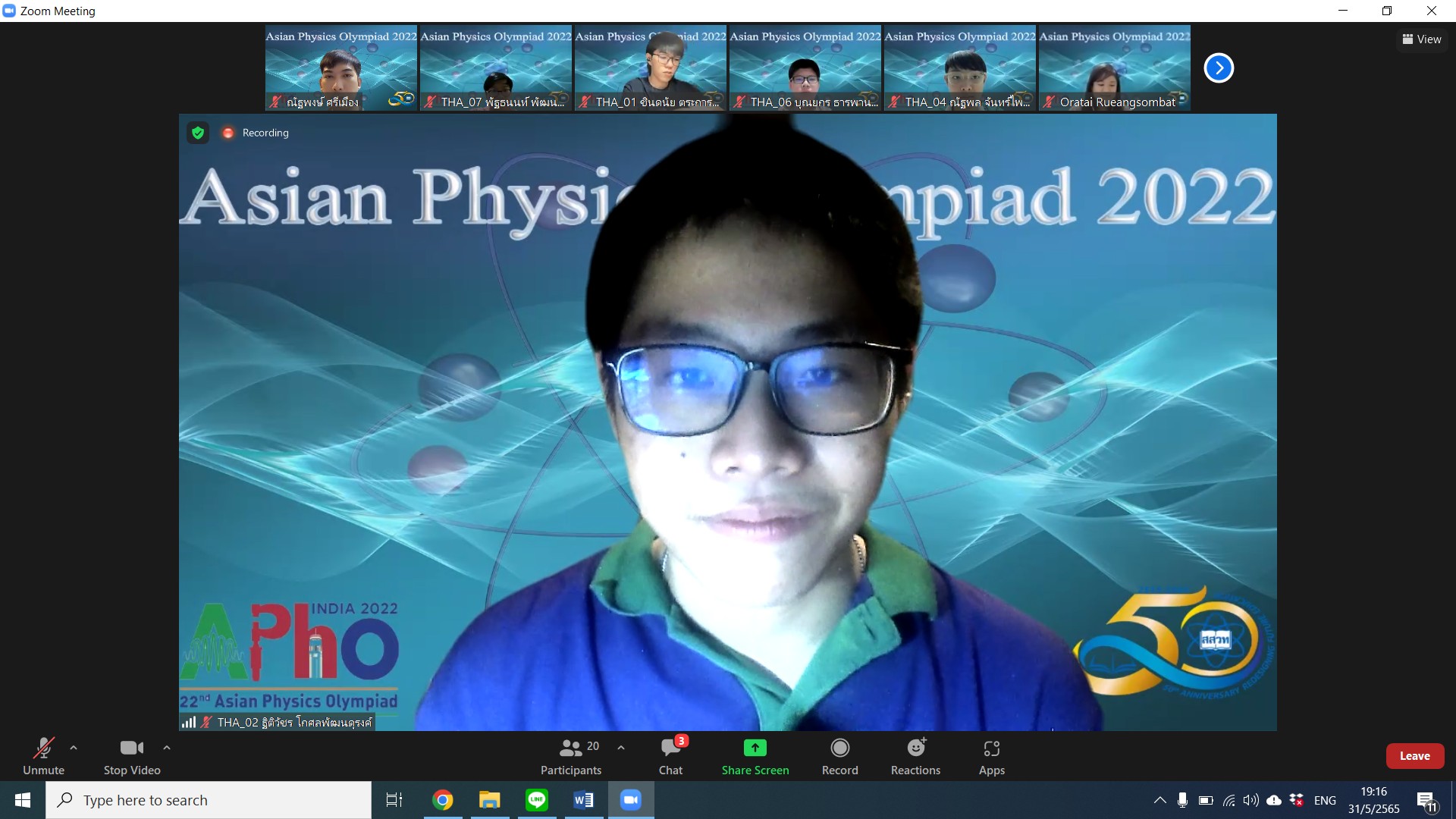Image resolution: width=1456 pixels, height=819 pixels.
Task: Open the Participants panel
Action: pos(571,756)
